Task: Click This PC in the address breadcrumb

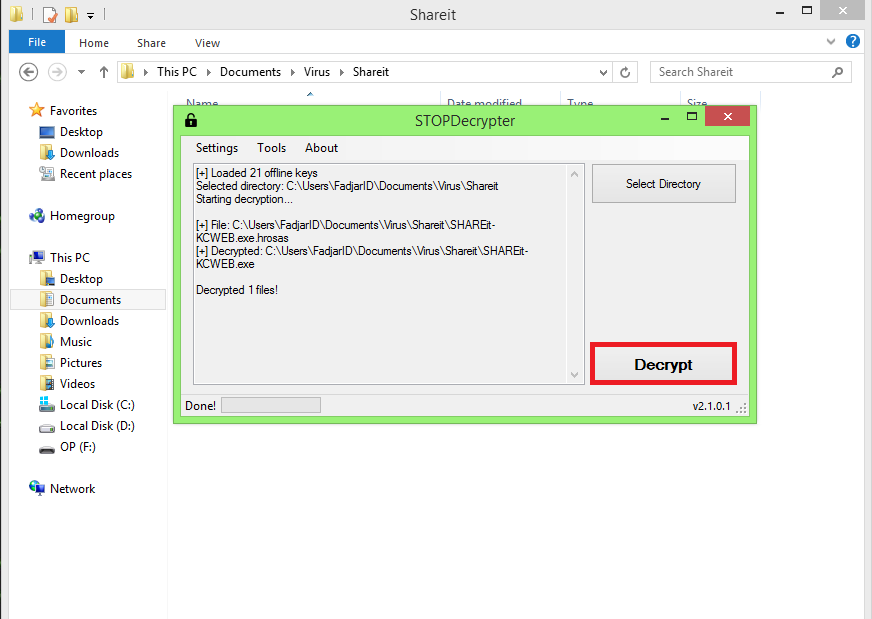Action: coord(177,72)
